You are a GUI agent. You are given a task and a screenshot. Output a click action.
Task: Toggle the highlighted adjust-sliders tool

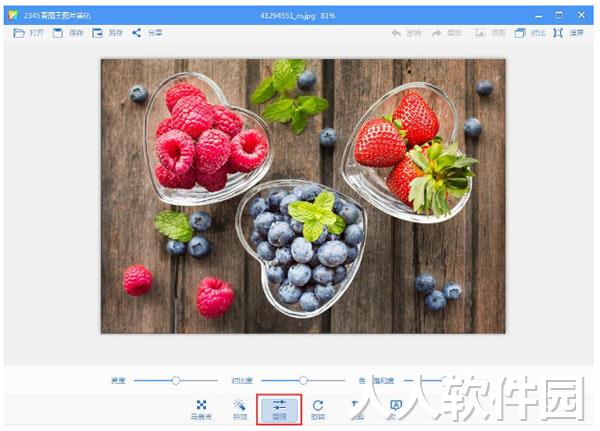click(x=279, y=410)
